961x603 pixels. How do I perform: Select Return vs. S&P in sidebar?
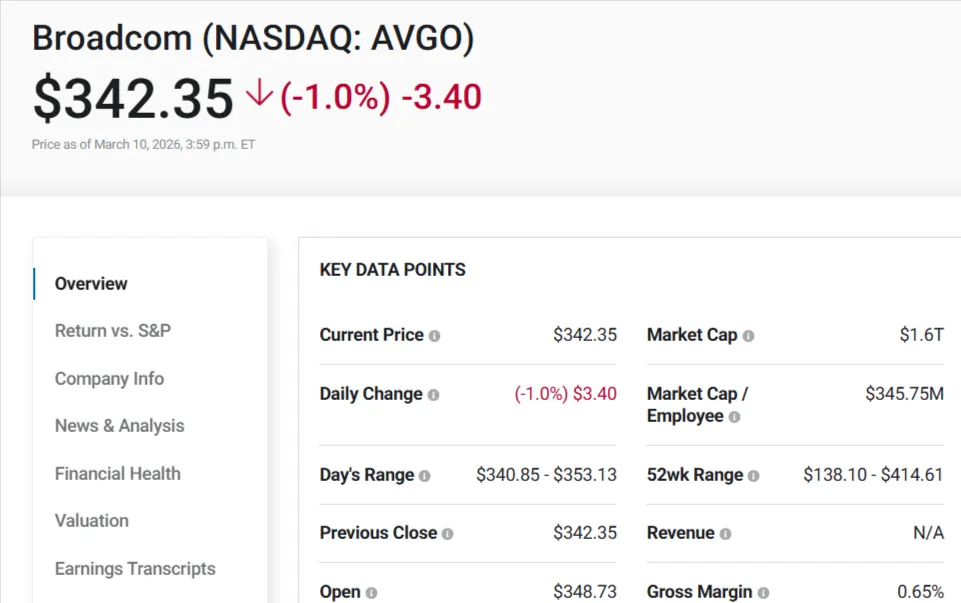coord(111,331)
